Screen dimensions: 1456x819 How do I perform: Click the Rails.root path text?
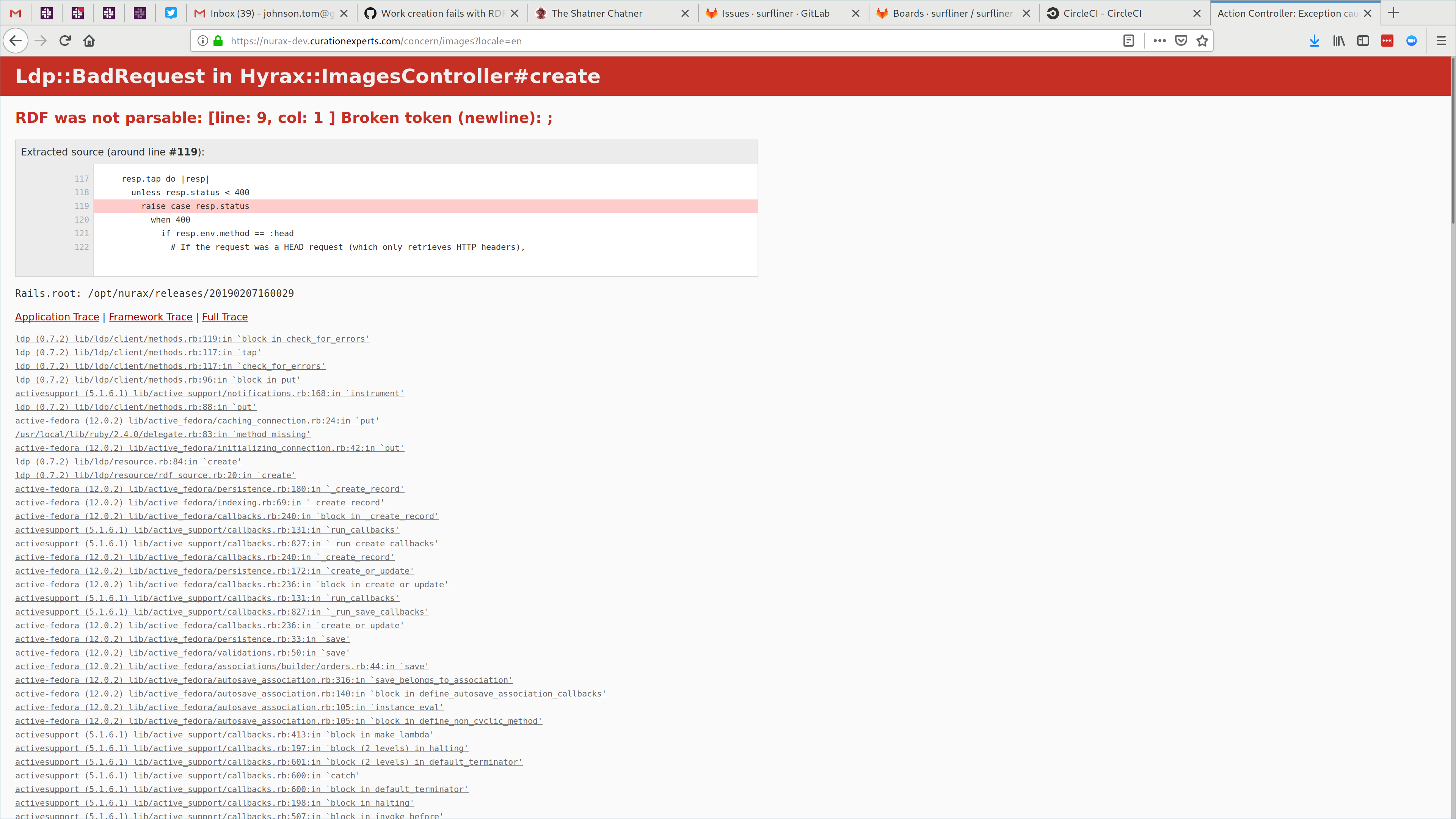tap(154, 293)
